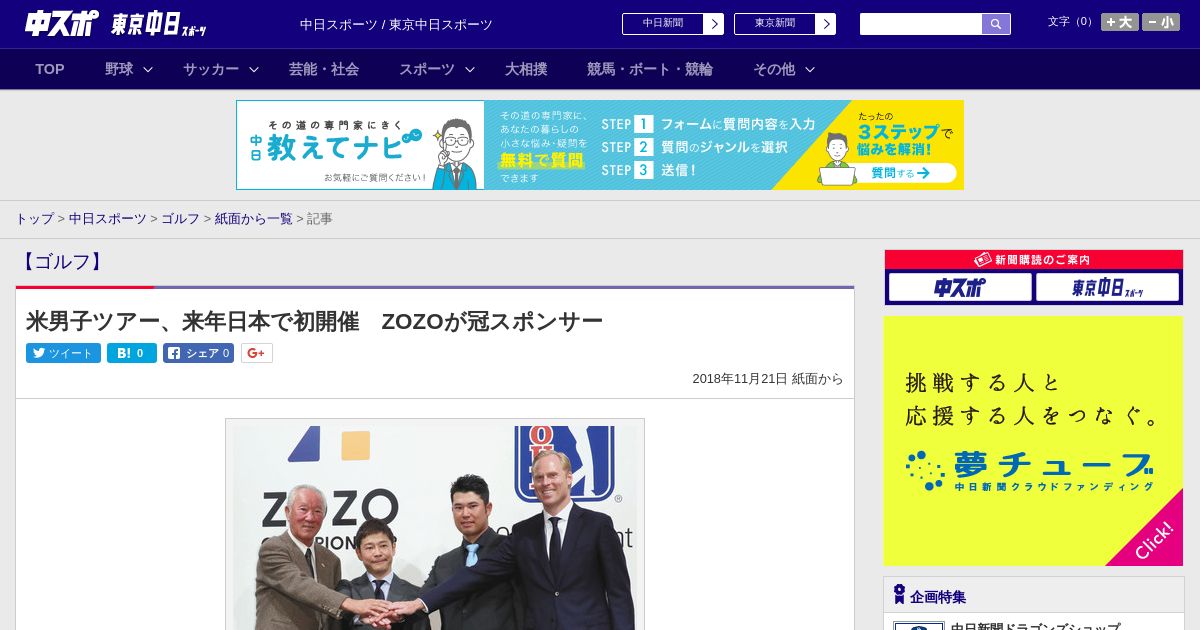This screenshot has width=1200, height=630.
Task: Click the 新聞購読のご案内 header
Action: point(1034,260)
